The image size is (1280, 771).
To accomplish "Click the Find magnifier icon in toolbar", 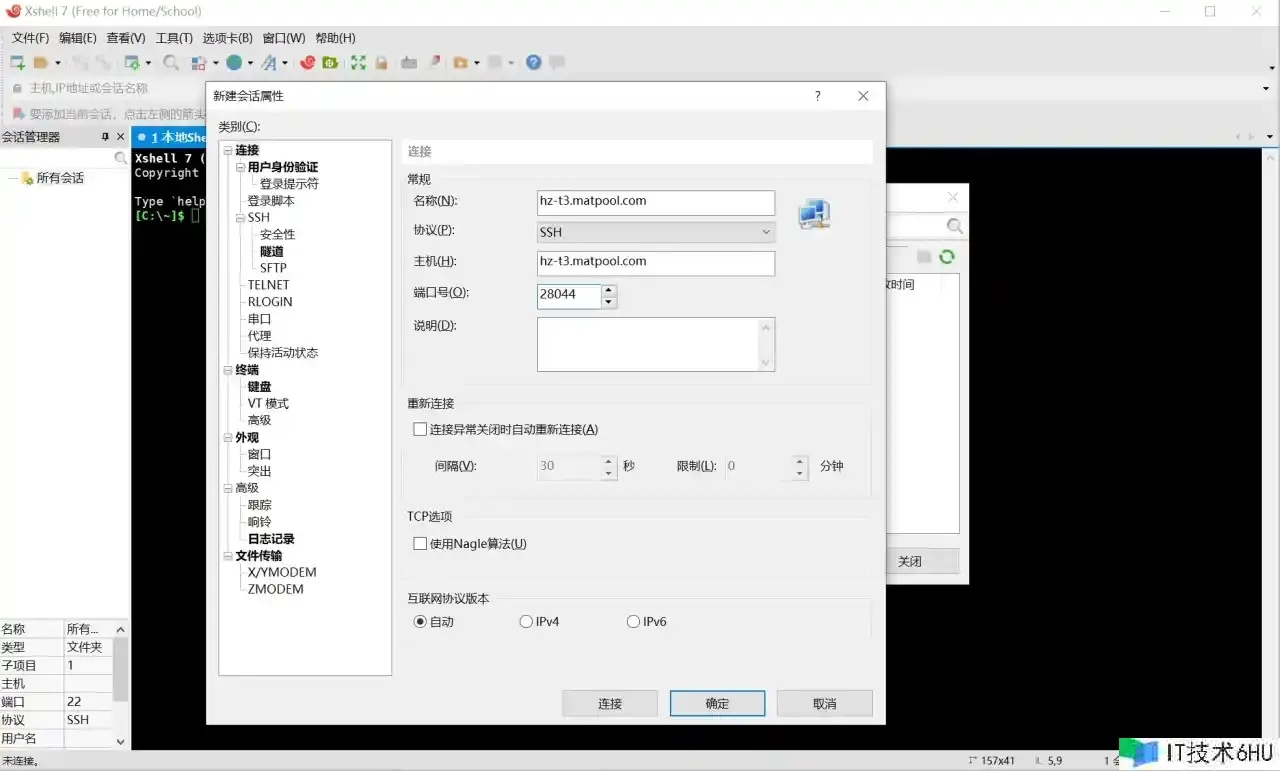I will click(x=171, y=63).
